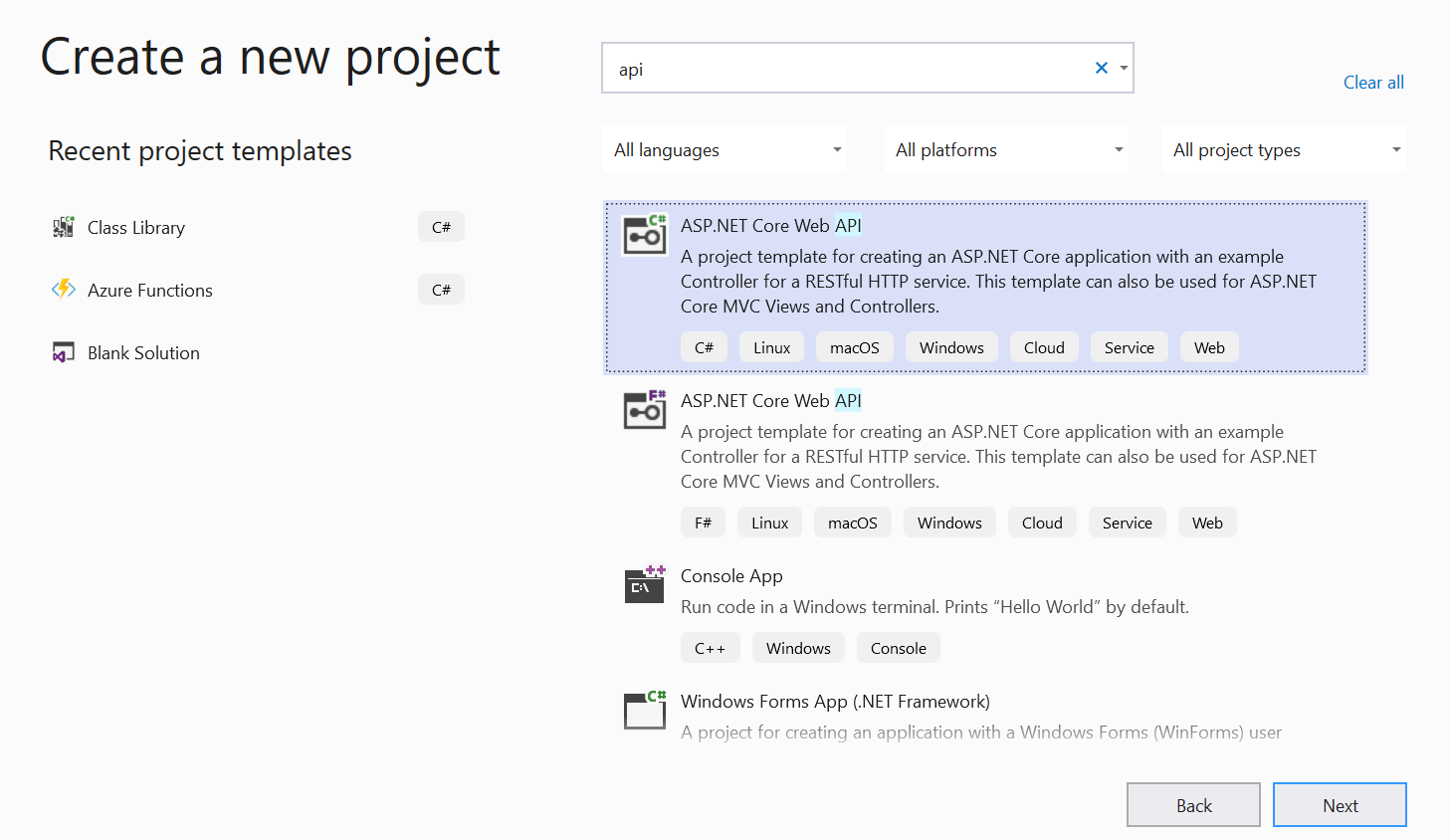Clear the search box with the X icon
The image size is (1449, 840).
coord(1102,68)
